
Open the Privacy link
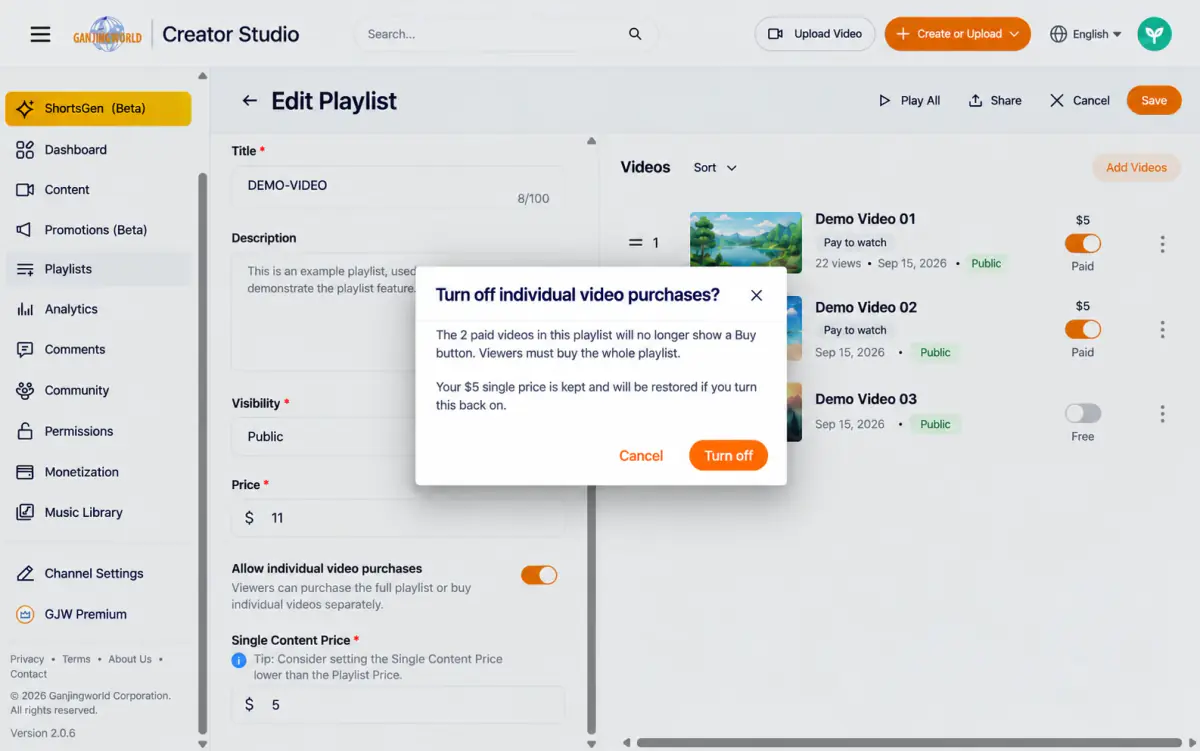pos(27,659)
